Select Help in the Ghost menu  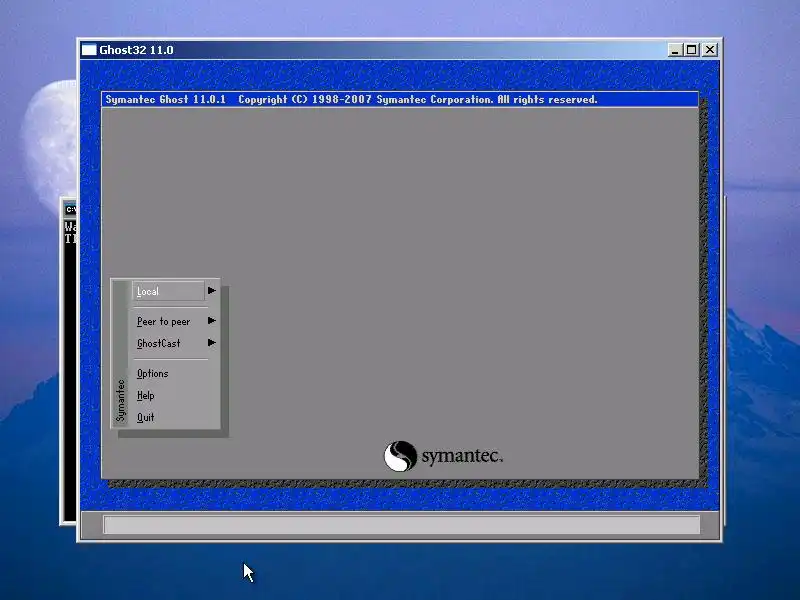tap(145, 395)
